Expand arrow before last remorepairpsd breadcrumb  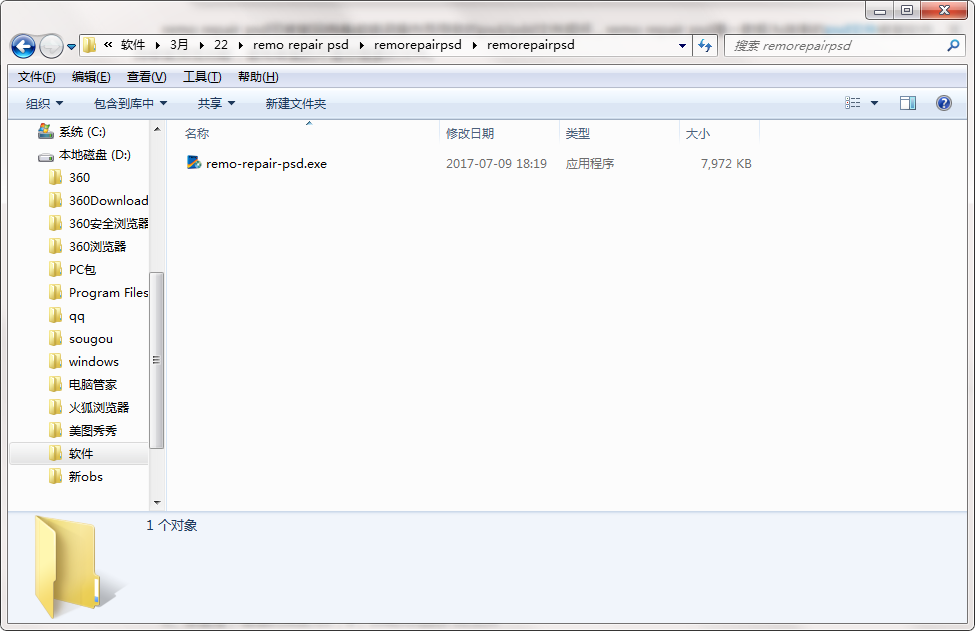[474, 45]
